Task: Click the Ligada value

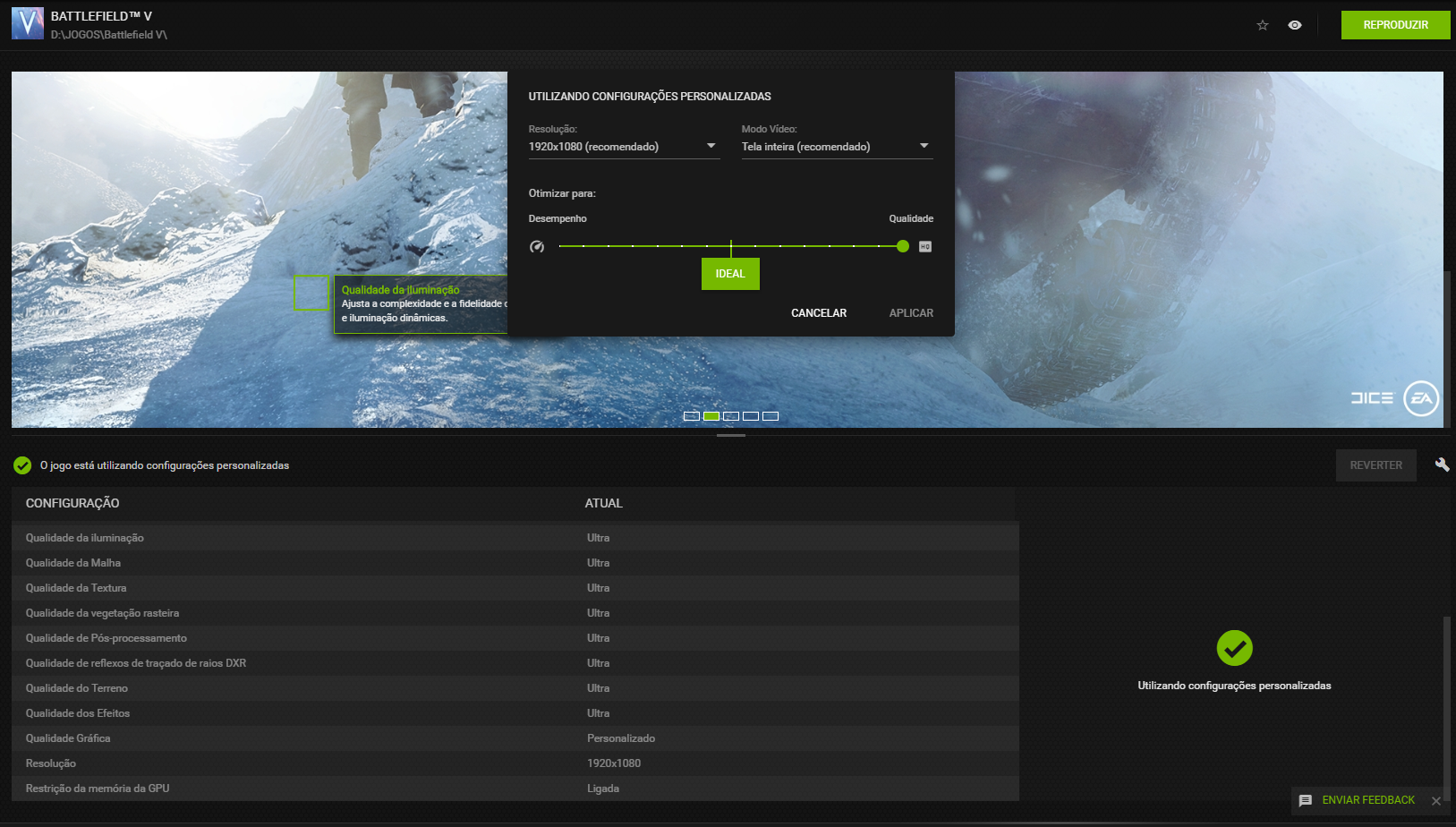Action: click(x=603, y=789)
